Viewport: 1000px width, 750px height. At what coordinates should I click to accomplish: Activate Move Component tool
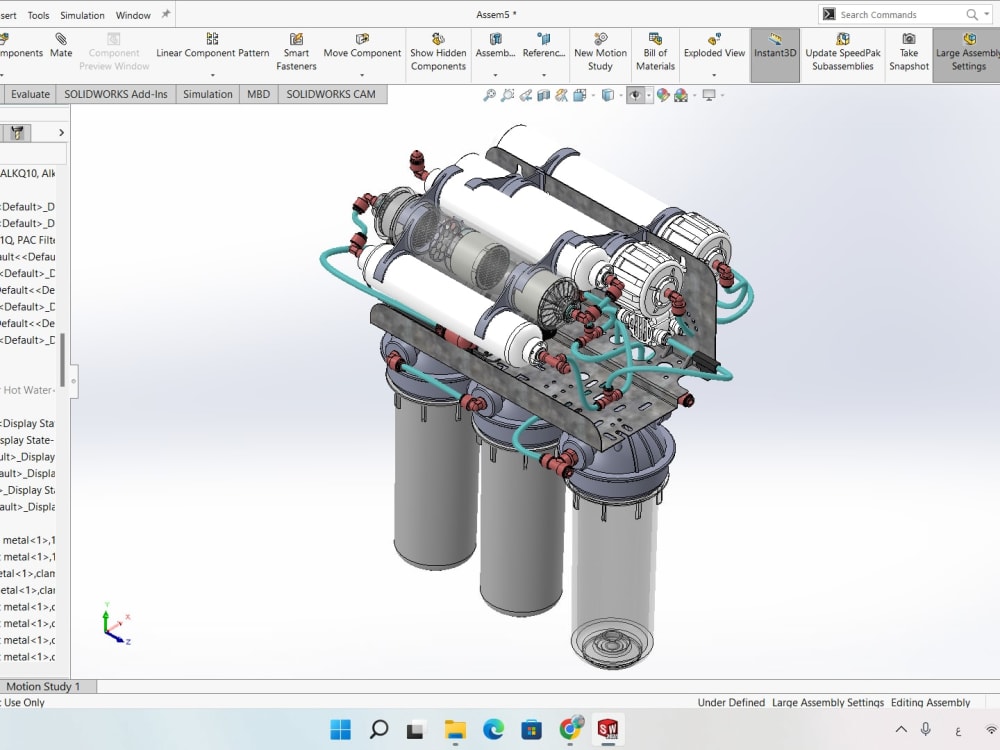click(x=362, y=46)
